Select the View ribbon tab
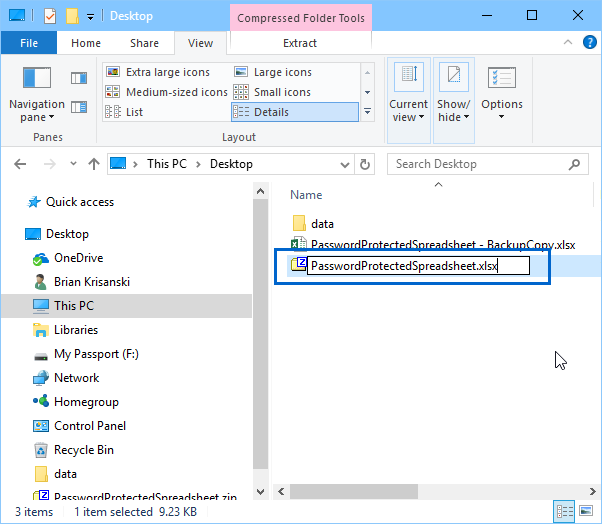The height and width of the screenshot is (524, 602). pyautogui.click(x=200, y=43)
